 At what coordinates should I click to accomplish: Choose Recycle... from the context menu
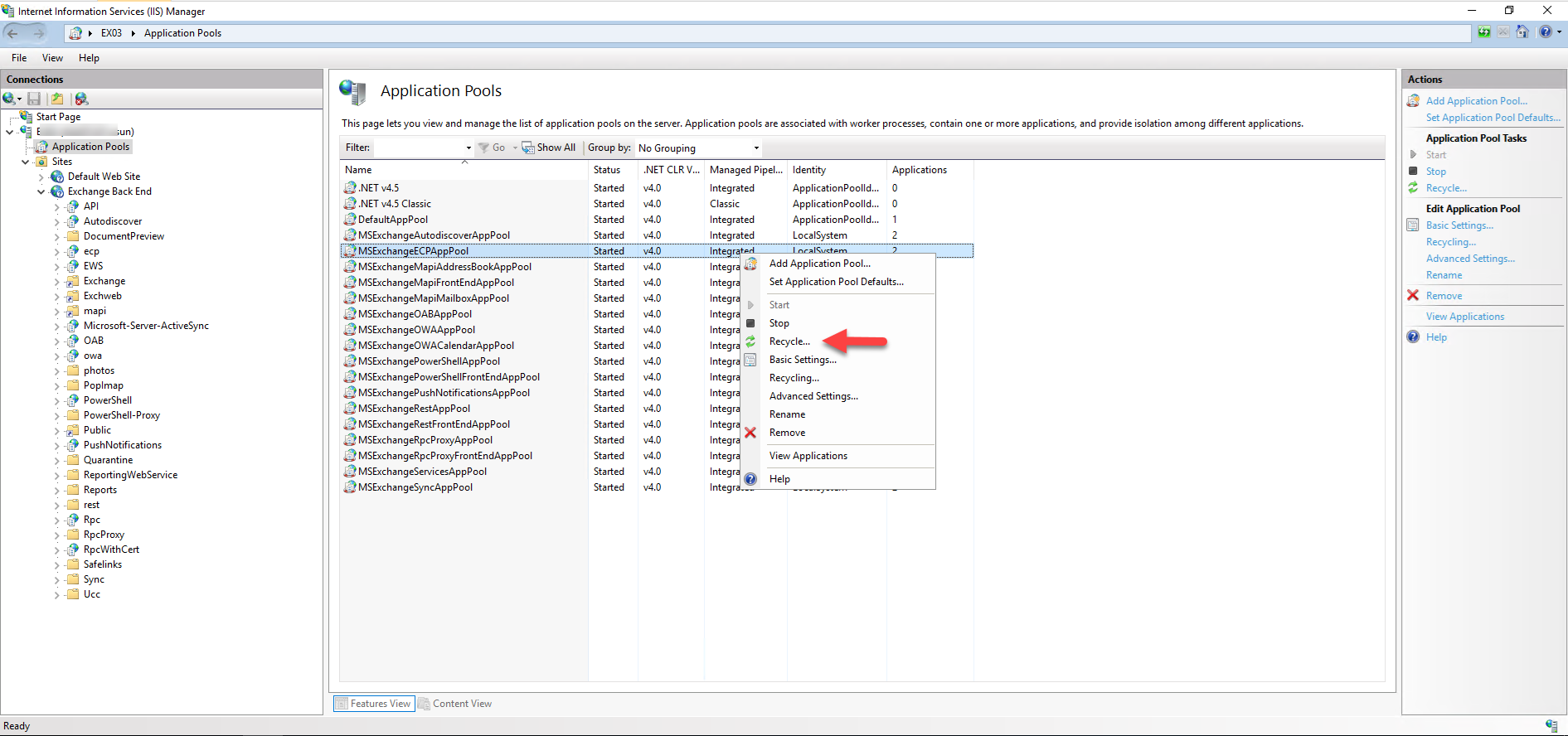(789, 341)
